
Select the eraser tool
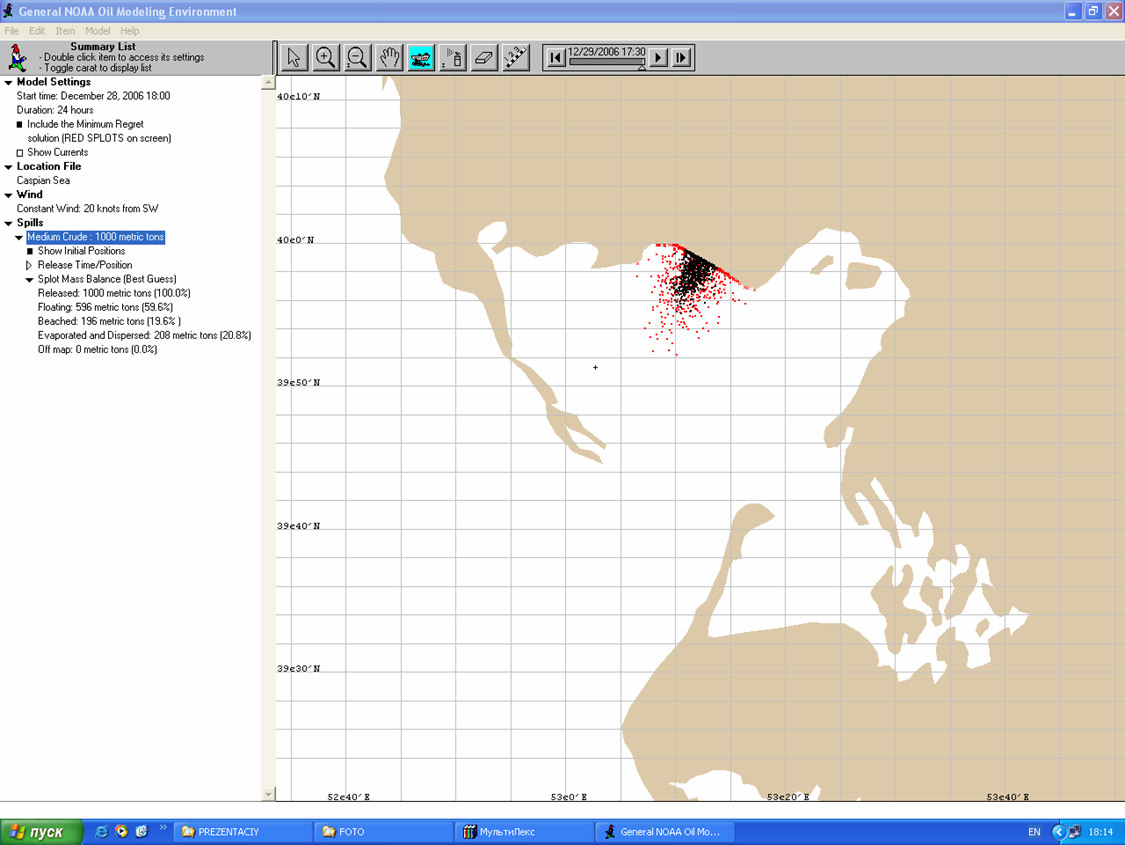484,58
